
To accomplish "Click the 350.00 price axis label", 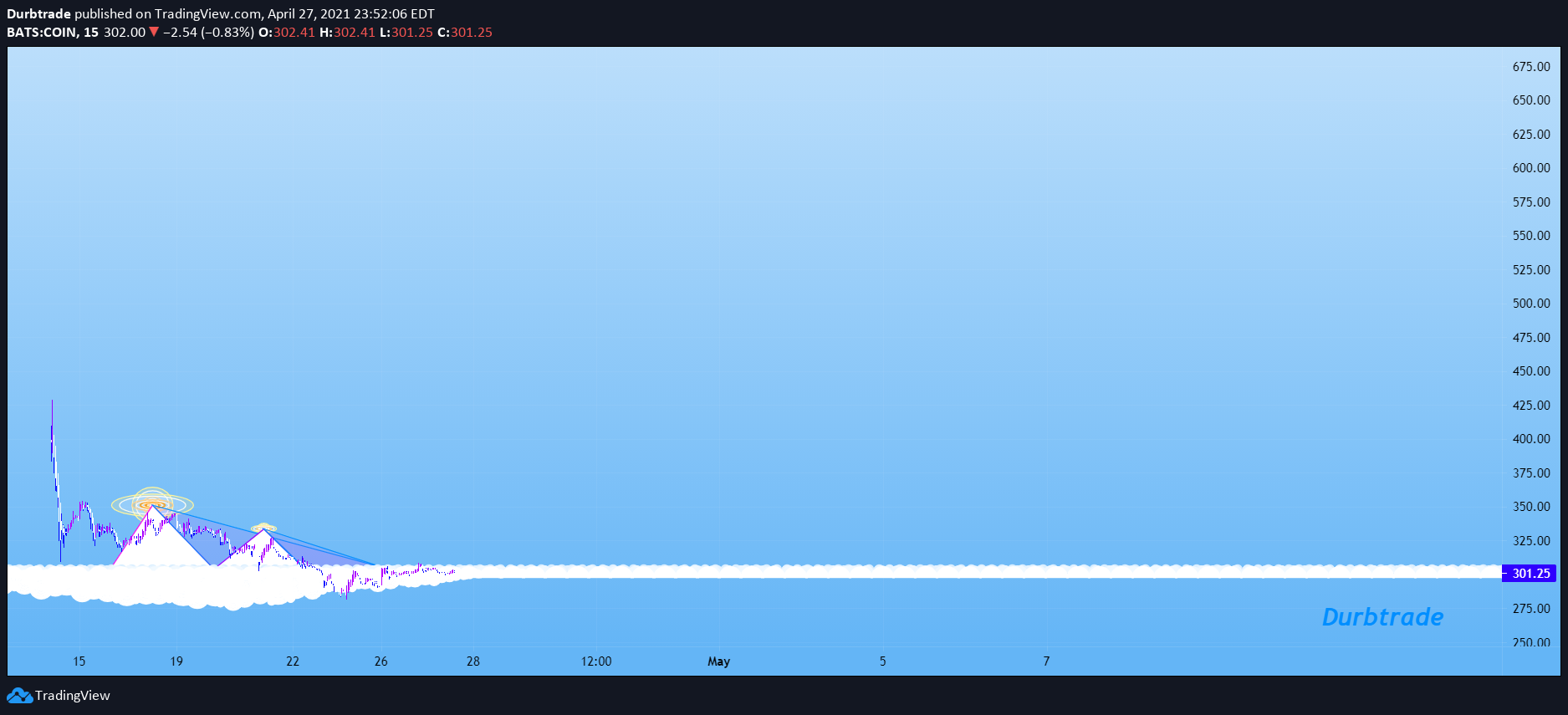I will coord(1531,507).
